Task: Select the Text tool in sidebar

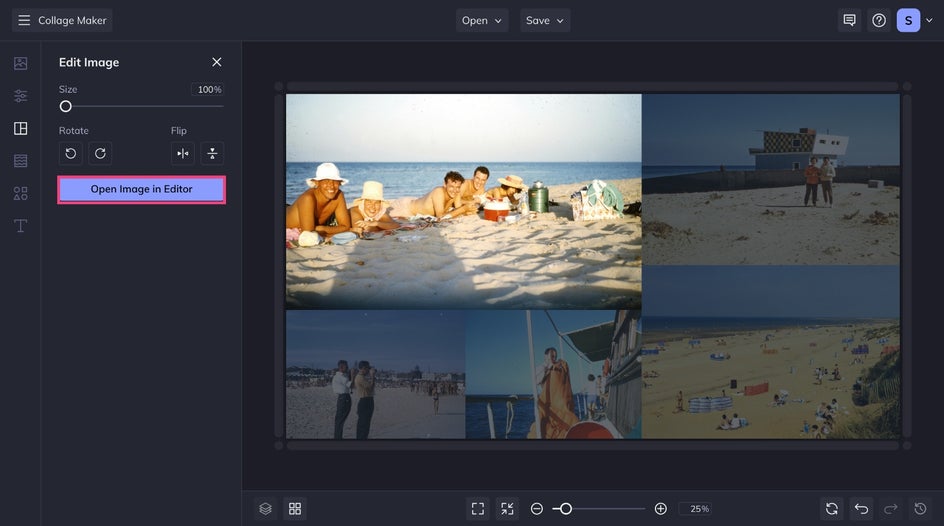Action: [20, 225]
